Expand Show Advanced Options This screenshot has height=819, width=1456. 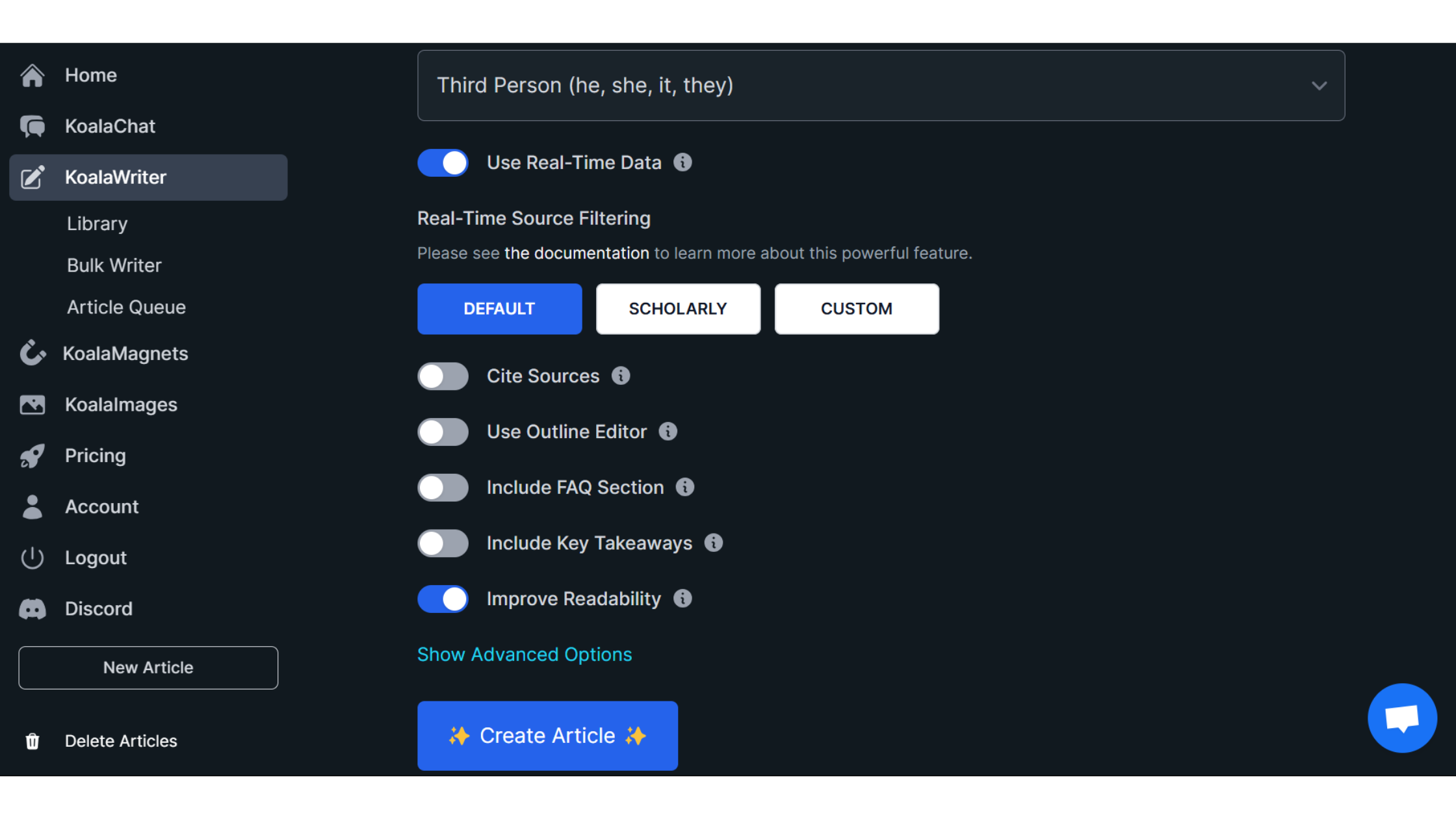[x=524, y=655]
